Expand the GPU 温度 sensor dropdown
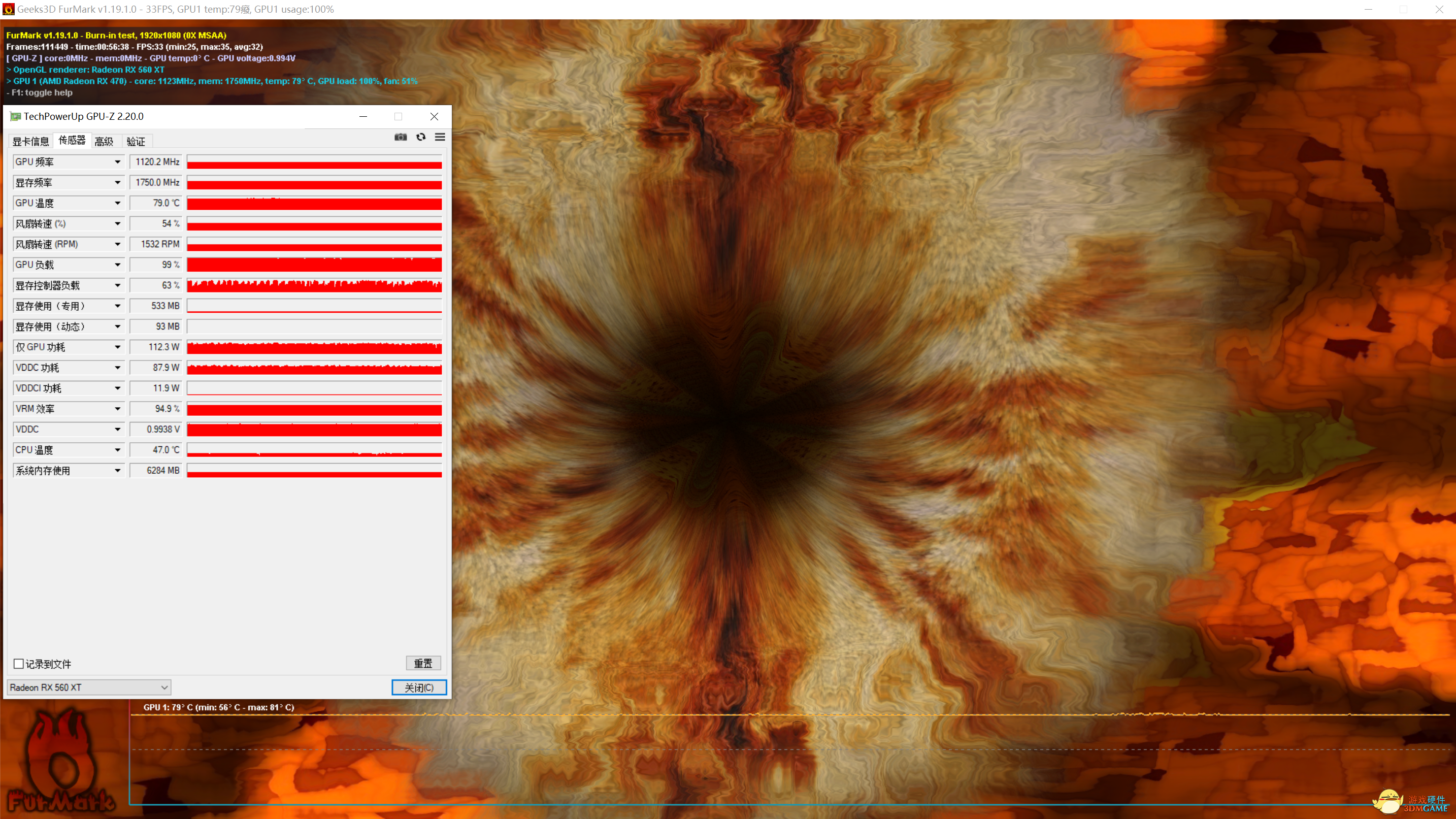1456x819 pixels. [x=117, y=203]
